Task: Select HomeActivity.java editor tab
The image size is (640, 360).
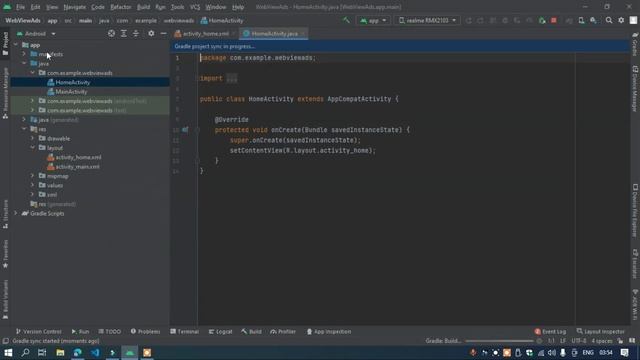Action: pyautogui.click(x=274, y=33)
